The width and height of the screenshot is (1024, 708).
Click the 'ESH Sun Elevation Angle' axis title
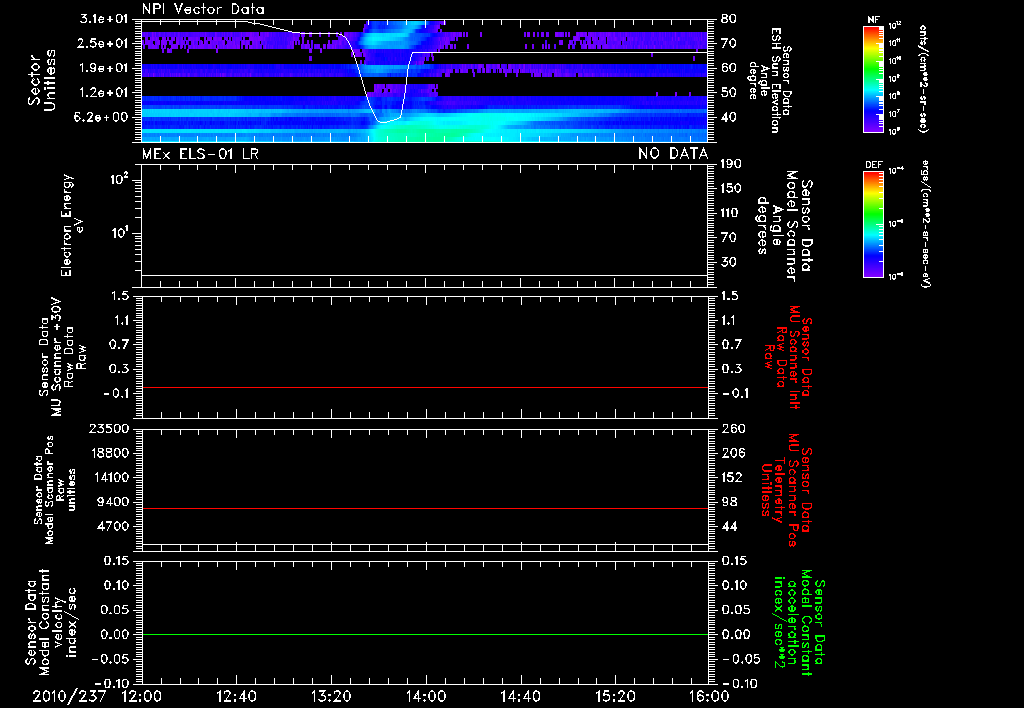770,80
